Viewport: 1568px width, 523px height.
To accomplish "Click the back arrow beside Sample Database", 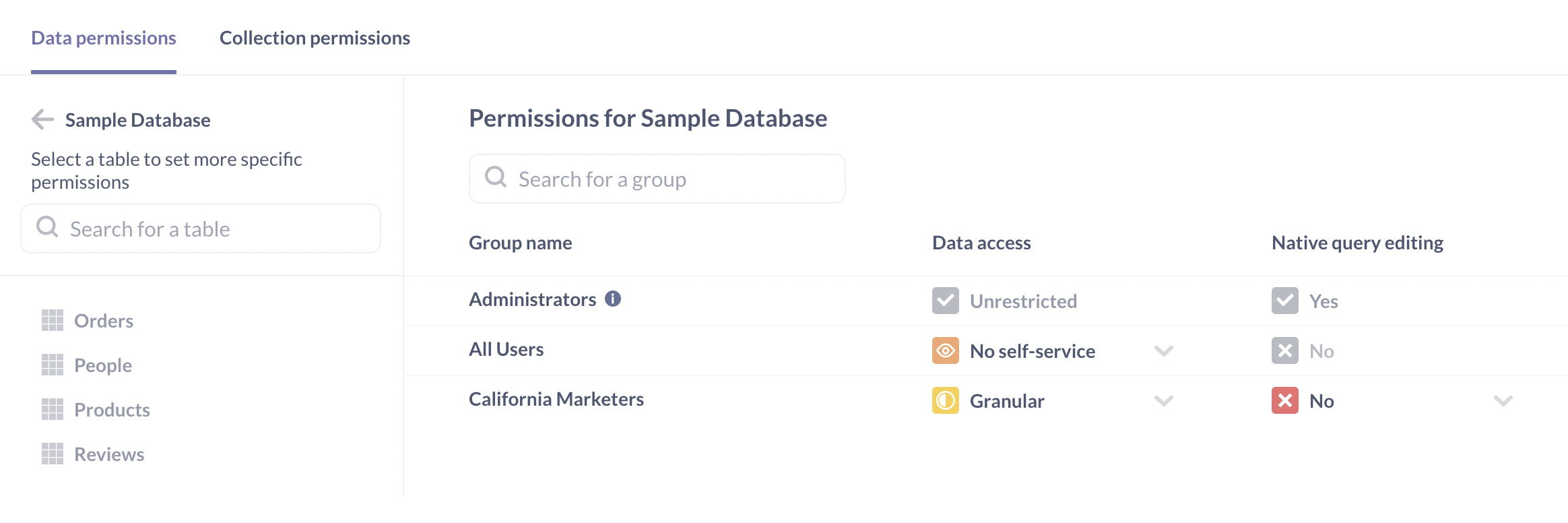I will coord(43,120).
